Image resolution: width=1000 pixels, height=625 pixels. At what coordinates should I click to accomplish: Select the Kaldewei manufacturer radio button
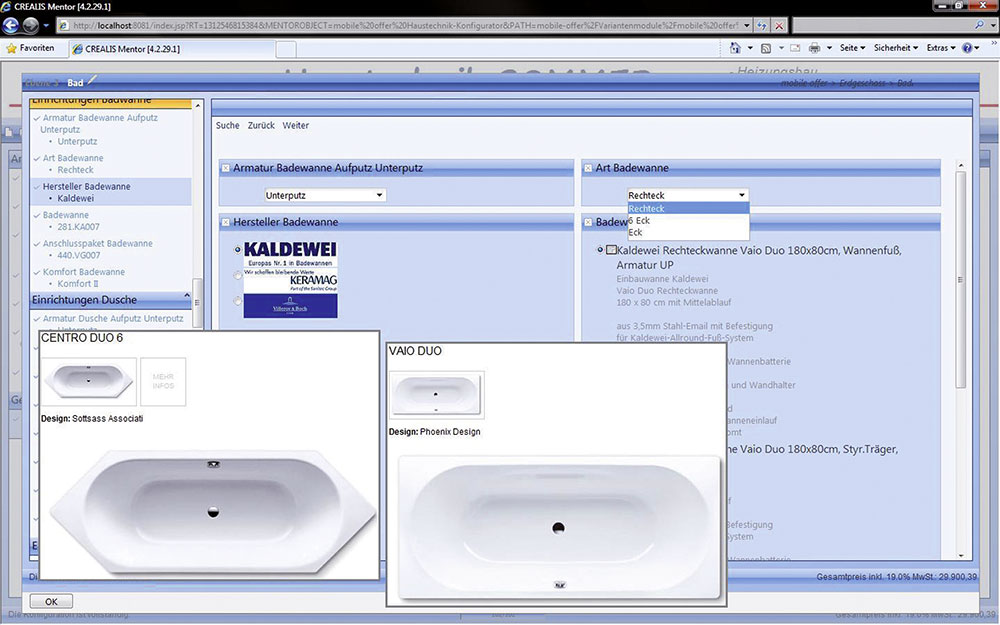pyautogui.click(x=238, y=250)
